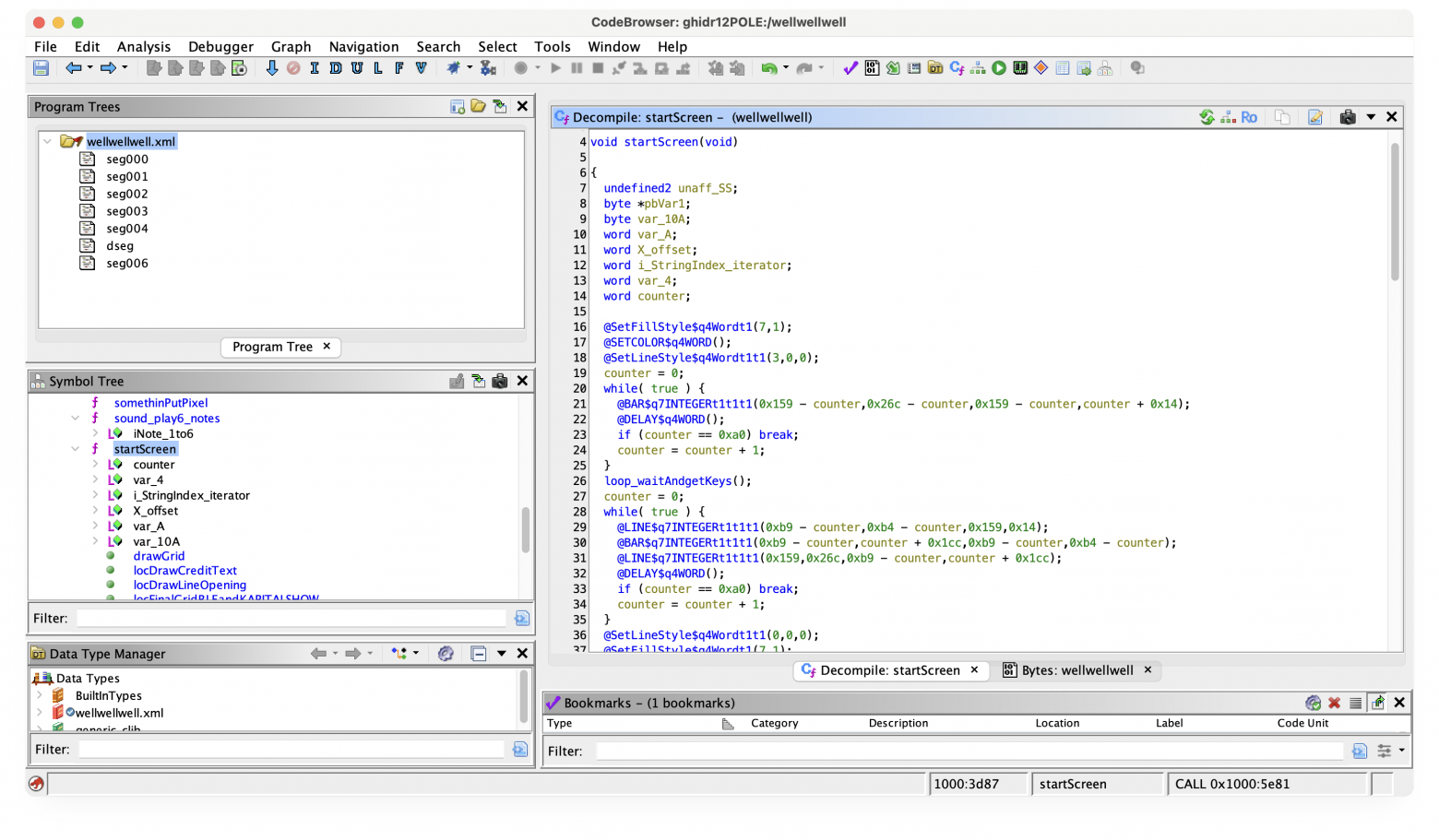
Task: Delete bookmark with the red X in Bookmarks panel
Action: point(1335,703)
